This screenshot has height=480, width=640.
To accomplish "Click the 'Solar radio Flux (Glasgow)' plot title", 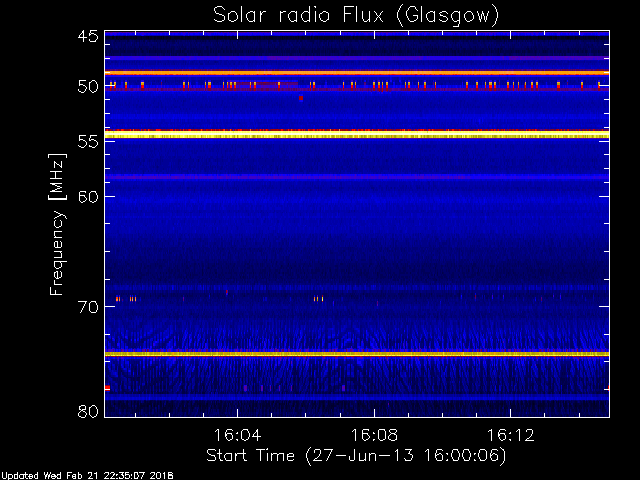I will point(356,15).
